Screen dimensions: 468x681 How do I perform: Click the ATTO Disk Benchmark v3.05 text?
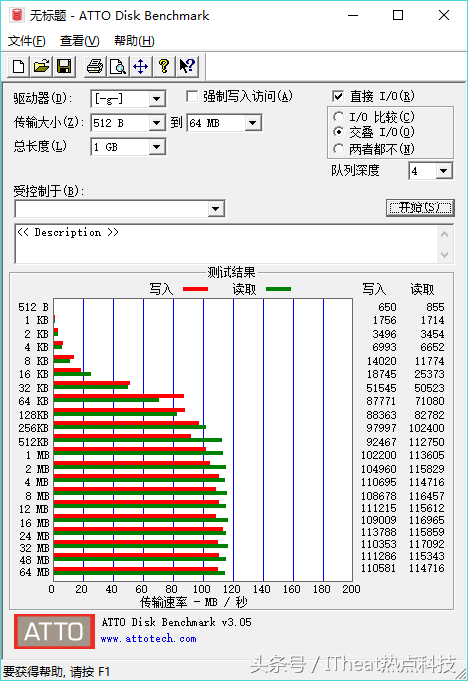coord(176,622)
